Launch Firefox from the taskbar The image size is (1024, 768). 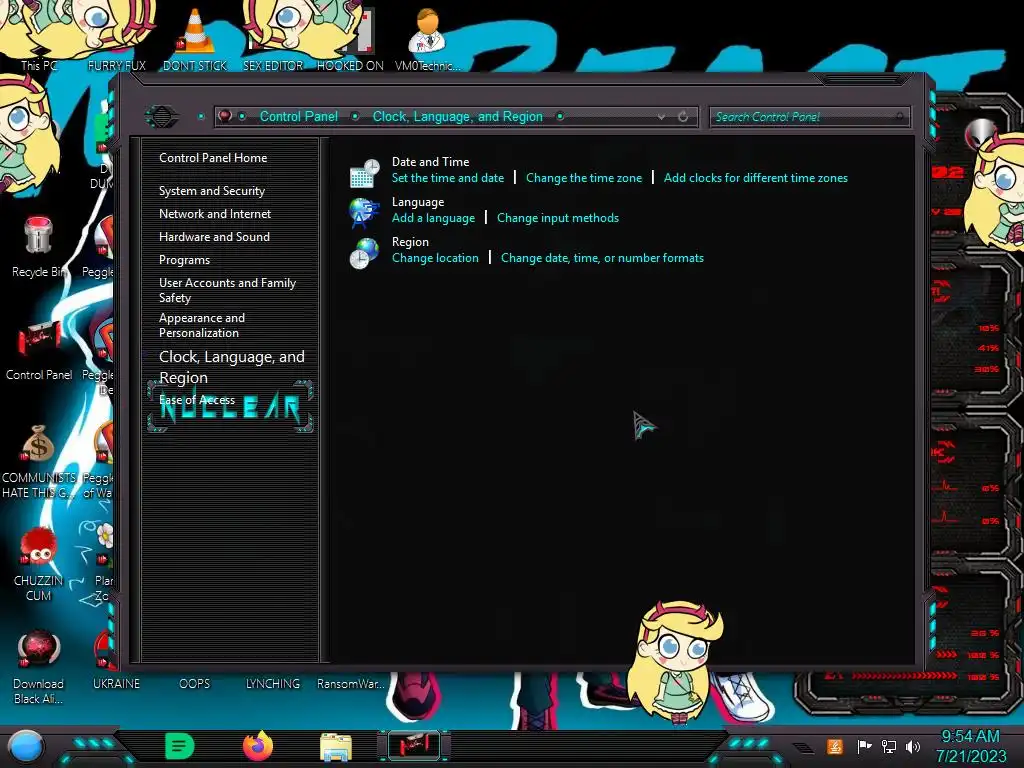coord(258,746)
